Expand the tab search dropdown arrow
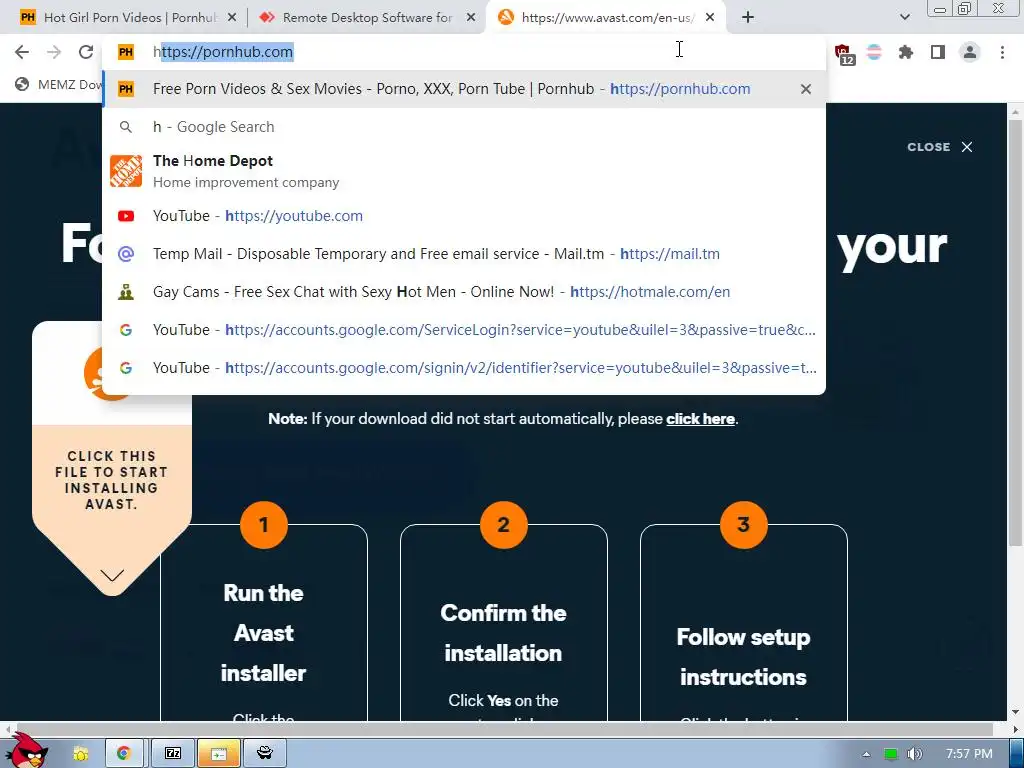Screen dimensions: 1024x768 [x=904, y=18]
